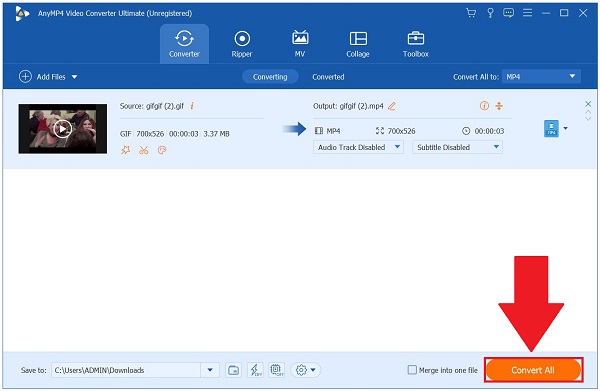Viewport: 600px width, 391px height.
Task: Open the Toolbox tab
Action: tap(416, 44)
